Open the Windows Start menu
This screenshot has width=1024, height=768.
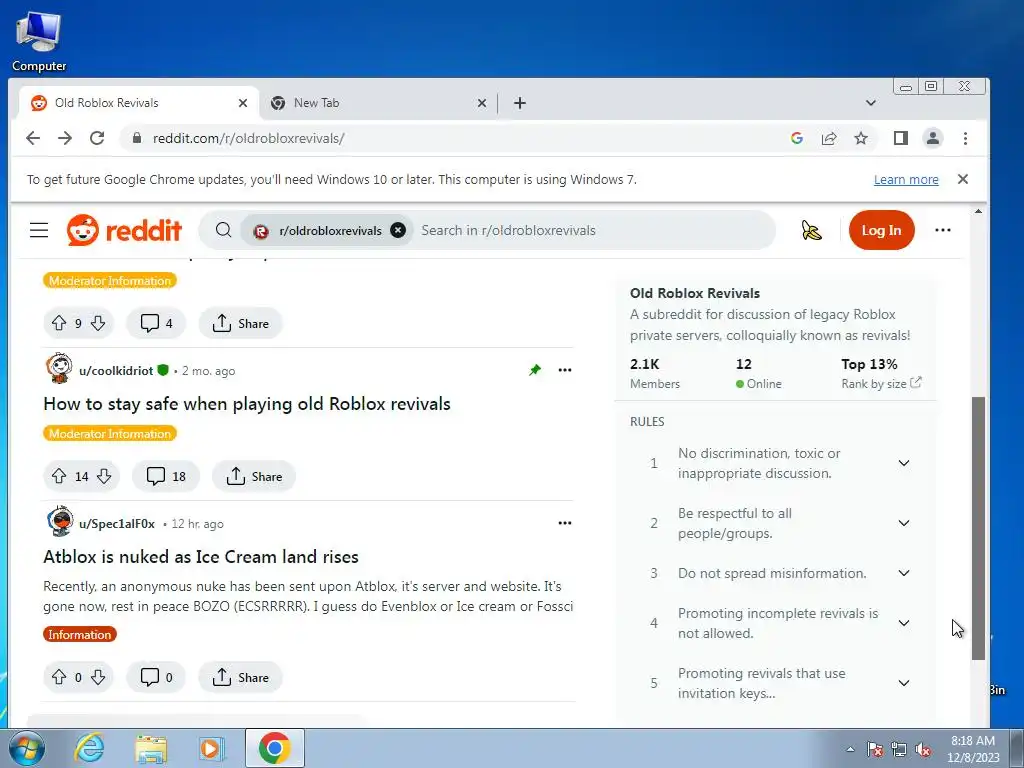pos(27,748)
